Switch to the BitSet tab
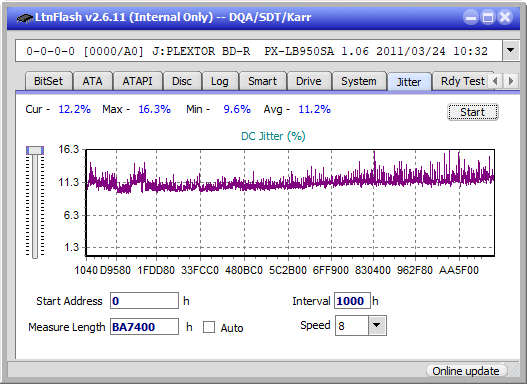Viewport: 527px width, 384px height. [48, 81]
